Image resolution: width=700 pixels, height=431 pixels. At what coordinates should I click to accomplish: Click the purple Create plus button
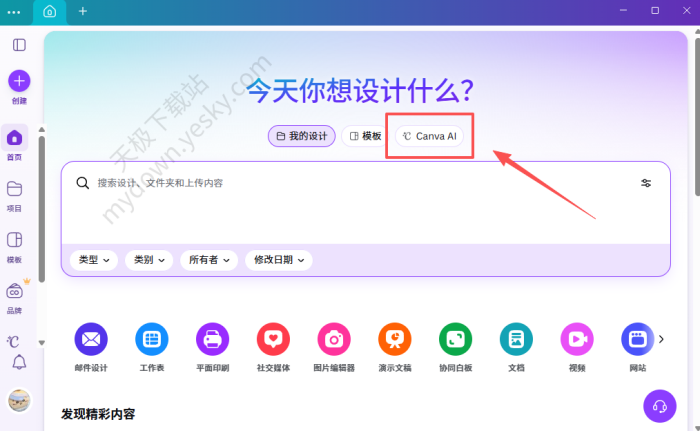tap(19, 81)
